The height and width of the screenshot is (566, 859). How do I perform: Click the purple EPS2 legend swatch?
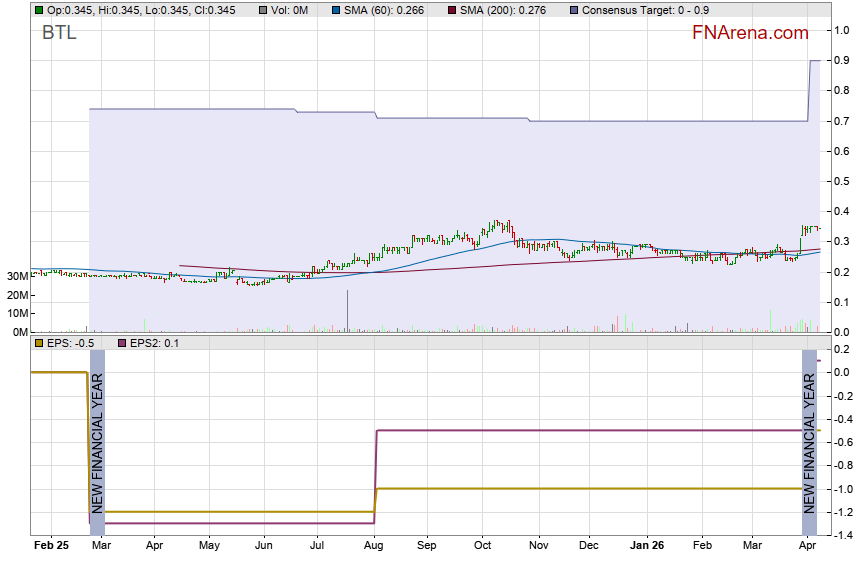click(x=124, y=343)
